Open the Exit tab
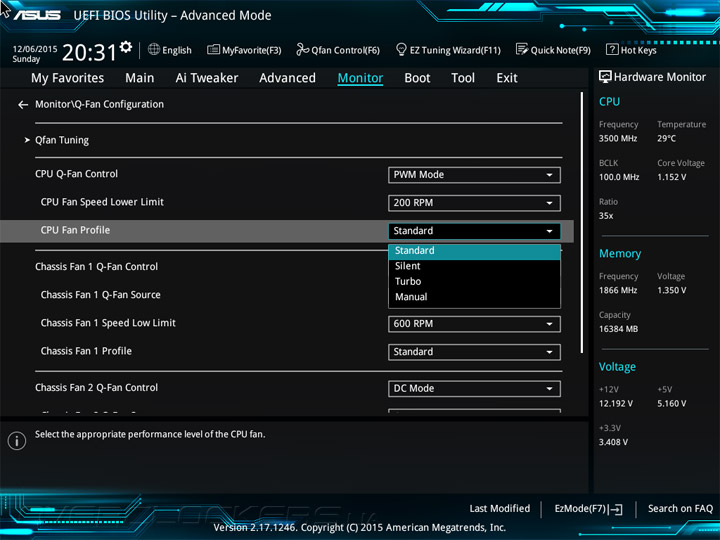720x540 pixels. pos(507,78)
